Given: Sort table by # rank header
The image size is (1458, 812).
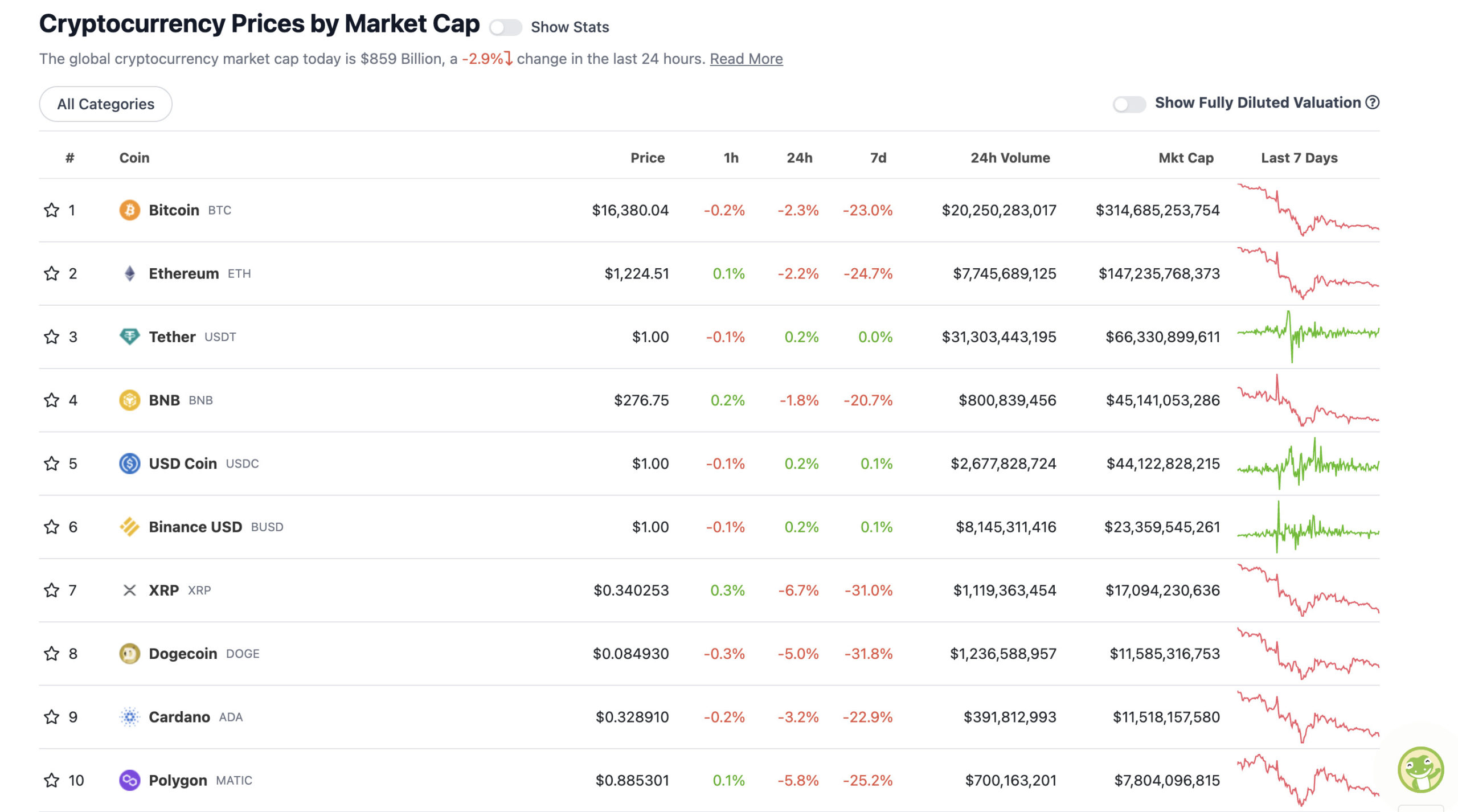Looking at the screenshot, I should pyautogui.click(x=69, y=158).
